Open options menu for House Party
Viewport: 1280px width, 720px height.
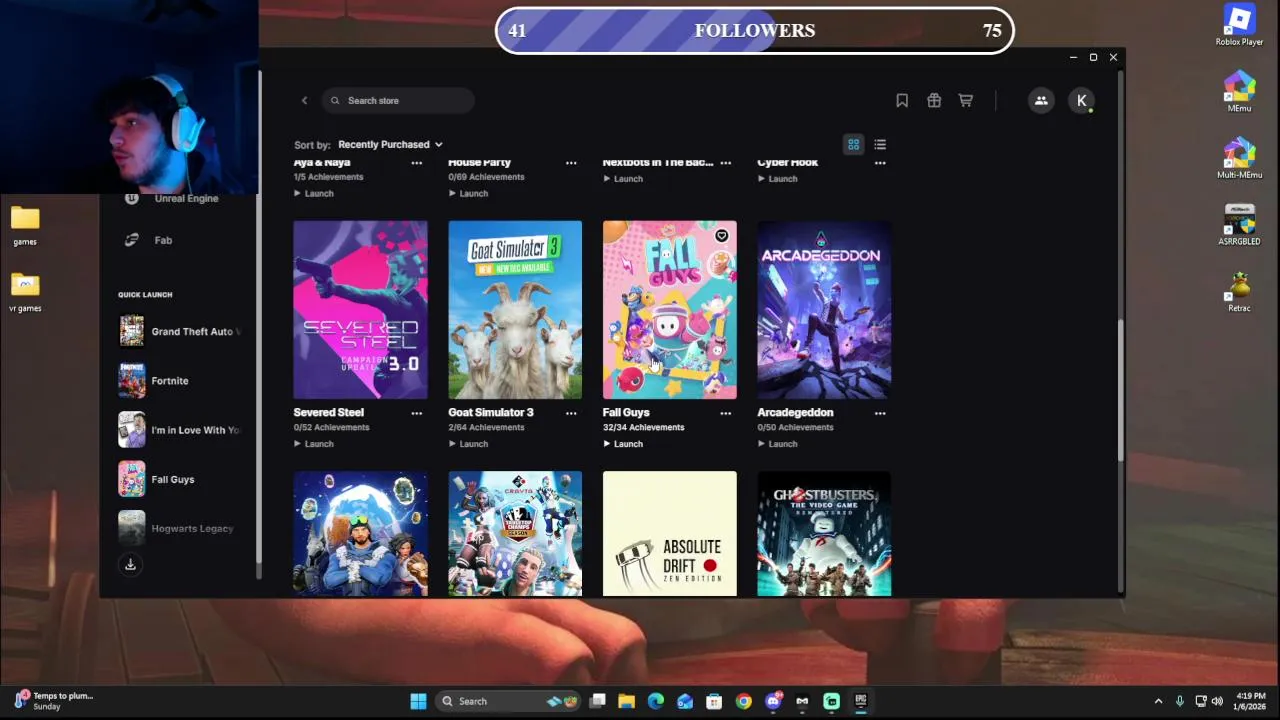click(571, 162)
